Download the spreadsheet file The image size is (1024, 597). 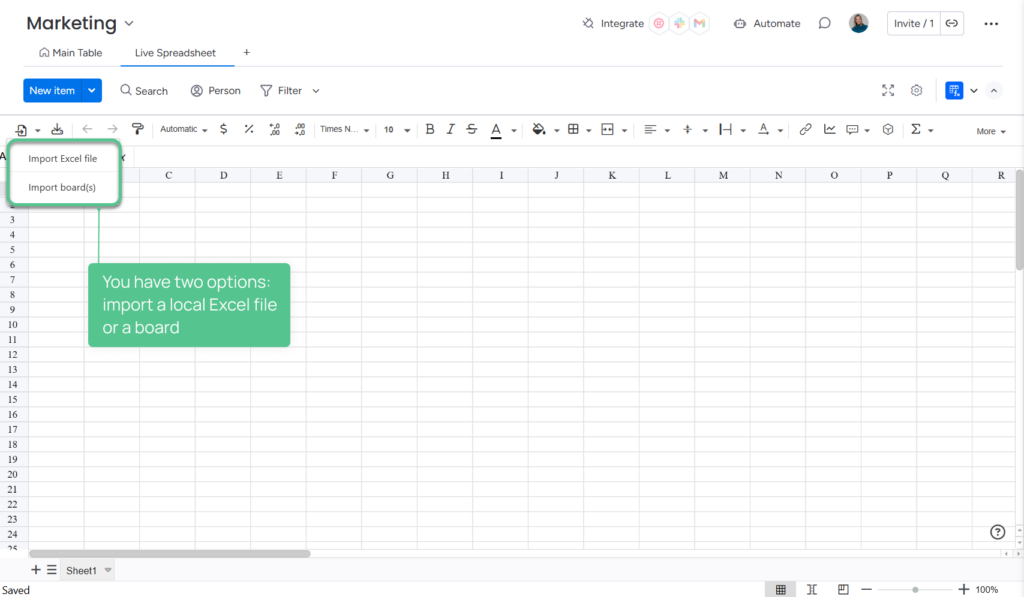(57, 129)
